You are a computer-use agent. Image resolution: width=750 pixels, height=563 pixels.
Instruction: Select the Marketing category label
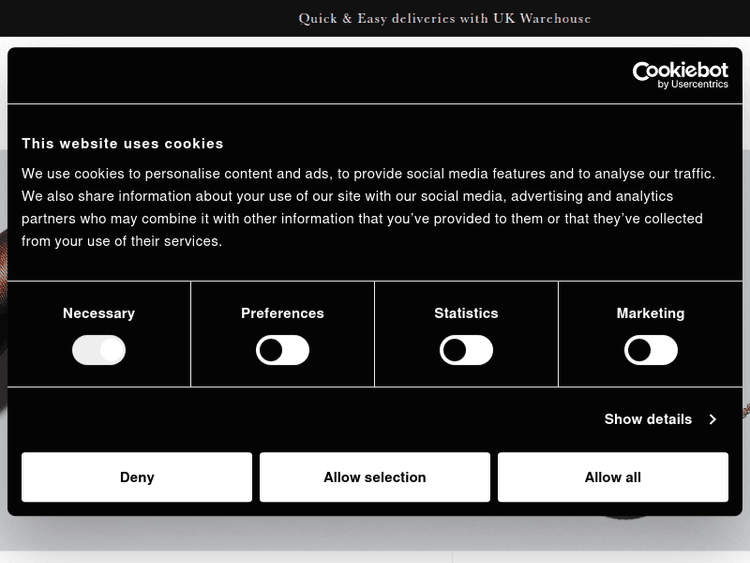pyautogui.click(x=650, y=313)
